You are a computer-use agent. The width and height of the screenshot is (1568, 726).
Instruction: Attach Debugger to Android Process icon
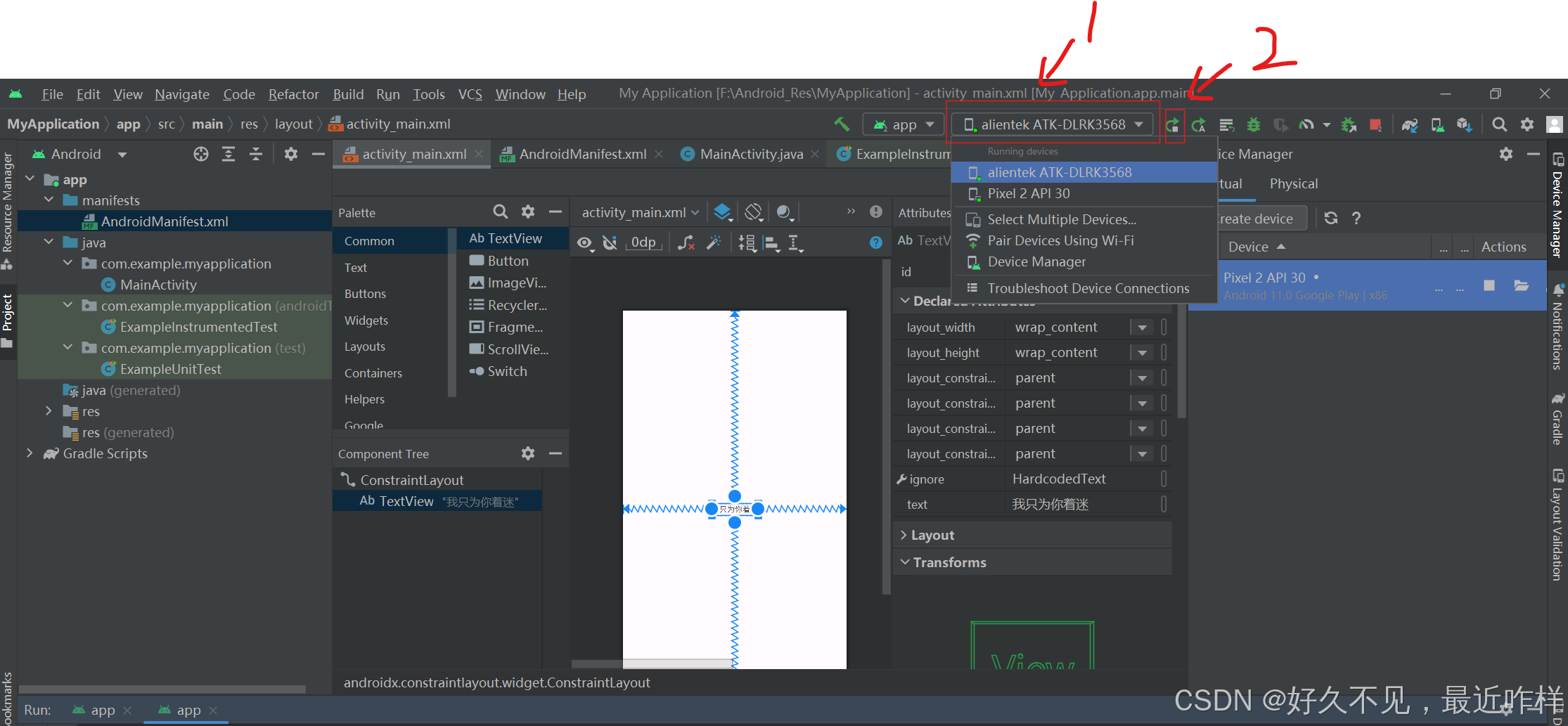click(x=1349, y=125)
